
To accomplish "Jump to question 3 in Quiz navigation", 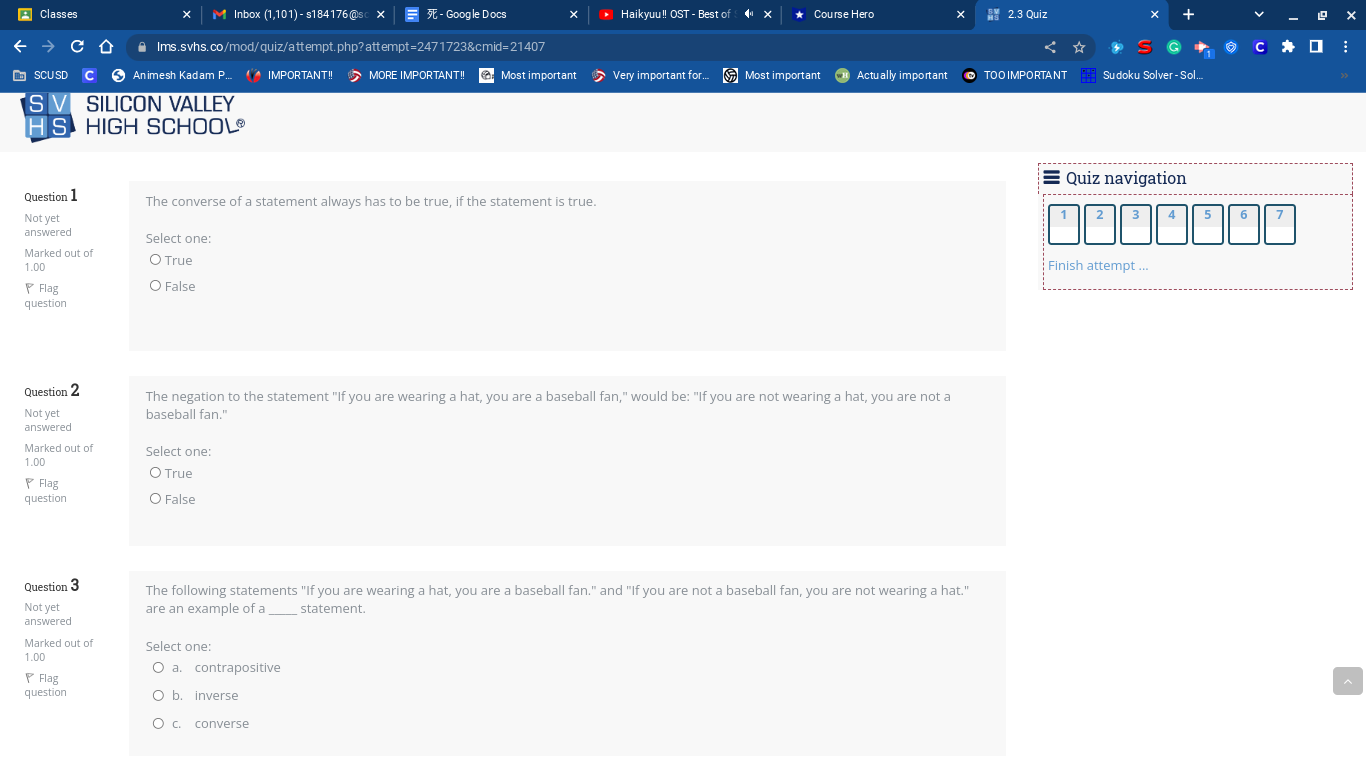I will (x=1136, y=224).
